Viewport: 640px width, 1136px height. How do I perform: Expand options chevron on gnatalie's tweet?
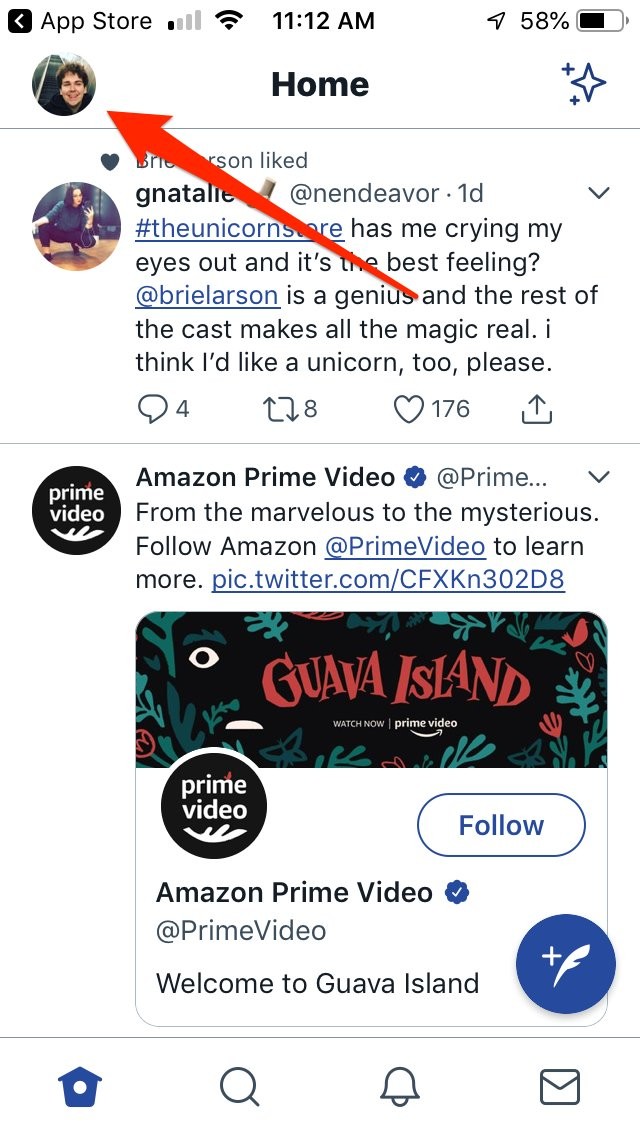(x=599, y=193)
